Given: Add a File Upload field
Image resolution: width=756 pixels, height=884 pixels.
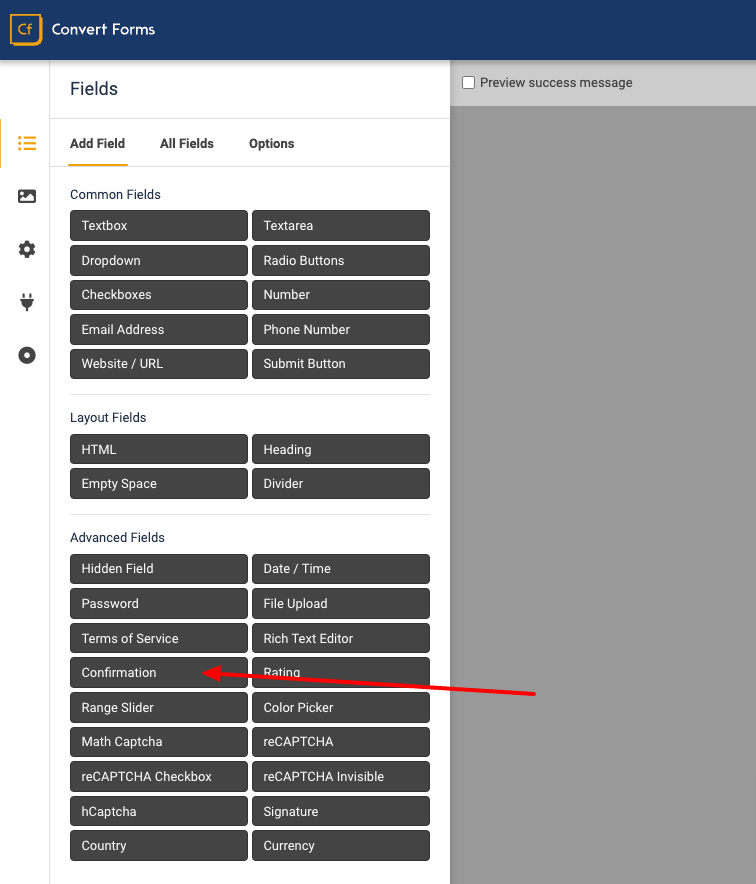Looking at the screenshot, I should pos(341,604).
